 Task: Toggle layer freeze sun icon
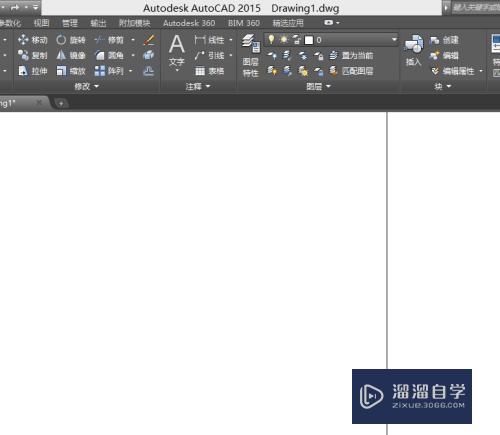pos(284,40)
